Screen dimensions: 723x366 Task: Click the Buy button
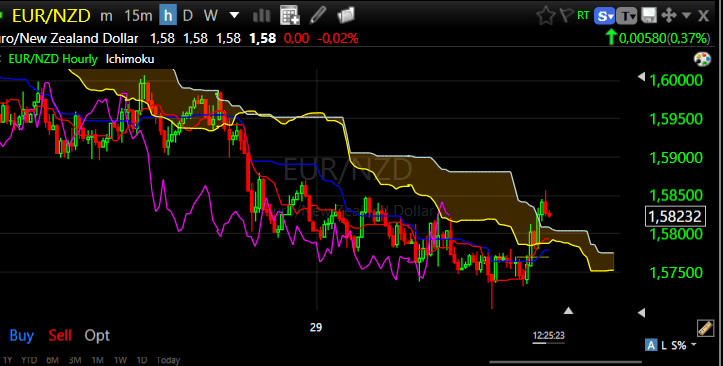click(21, 335)
